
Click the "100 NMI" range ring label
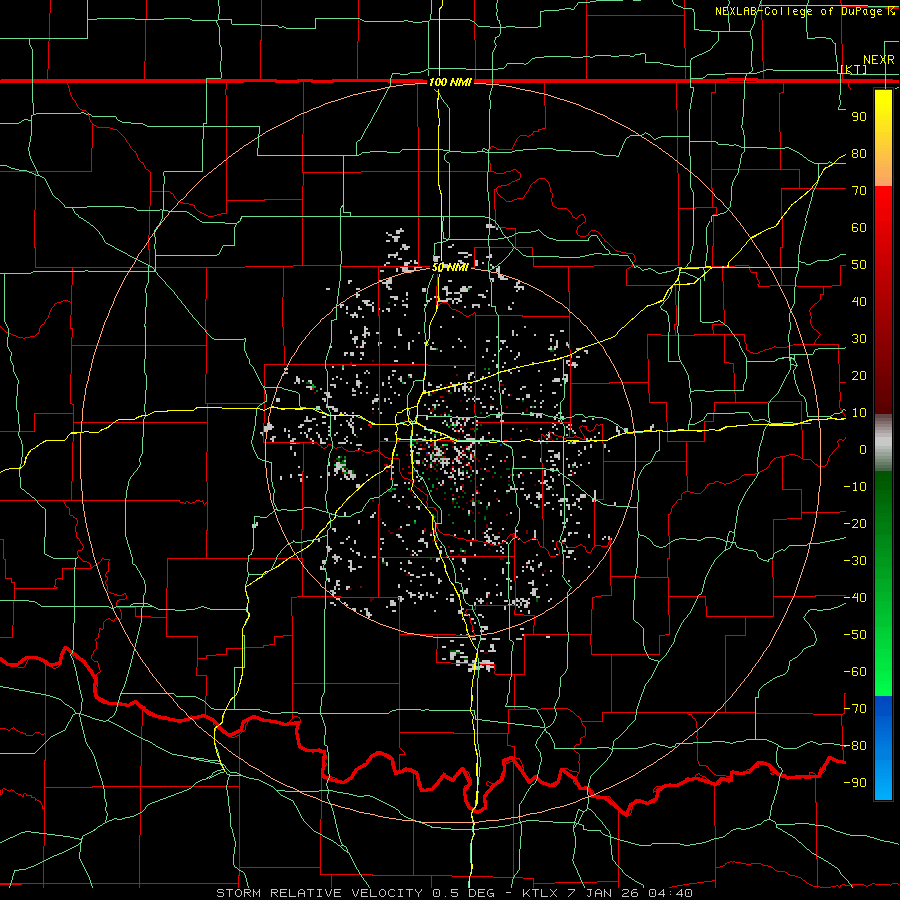pyautogui.click(x=450, y=82)
